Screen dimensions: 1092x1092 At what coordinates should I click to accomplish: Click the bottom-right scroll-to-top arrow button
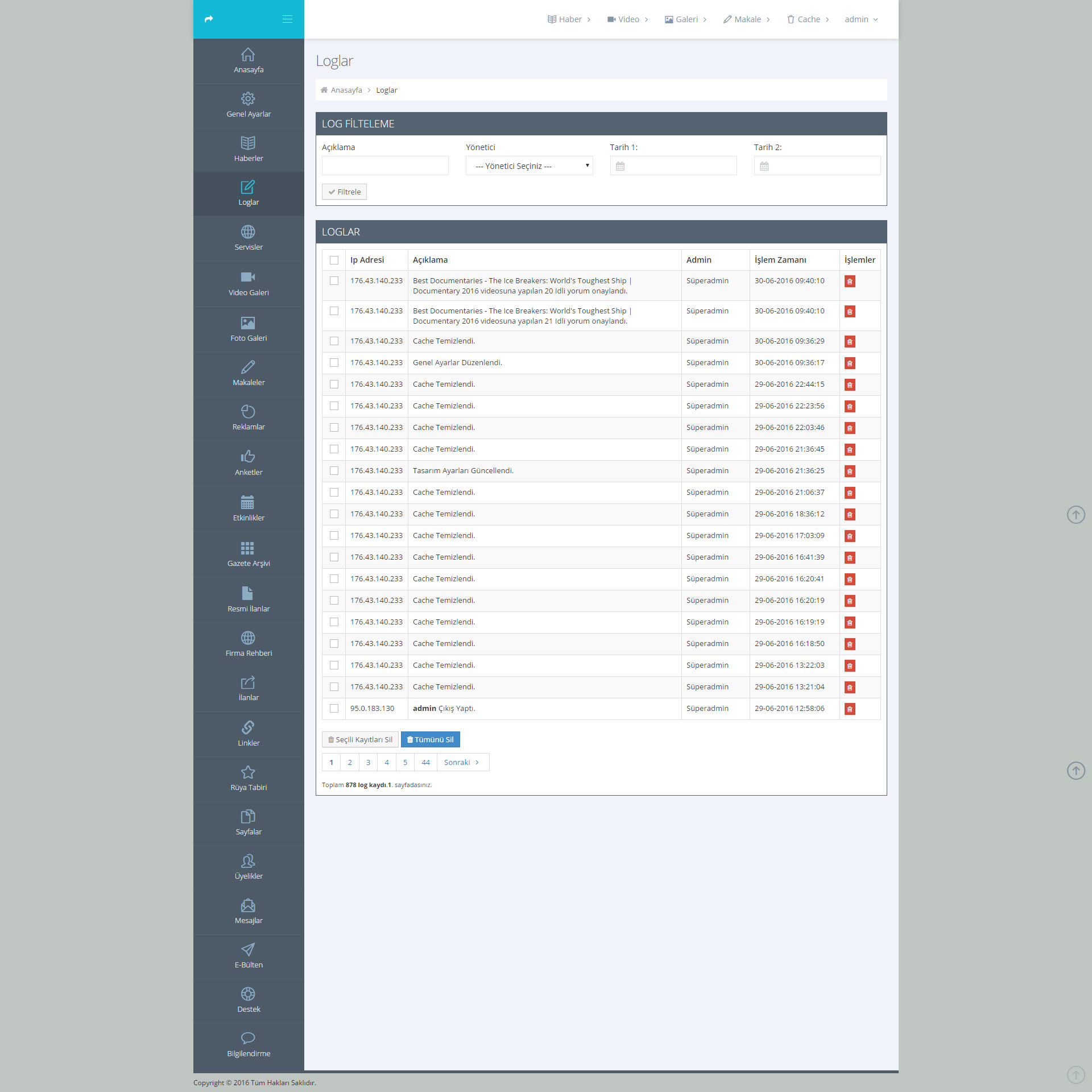pyautogui.click(x=1076, y=1075)
